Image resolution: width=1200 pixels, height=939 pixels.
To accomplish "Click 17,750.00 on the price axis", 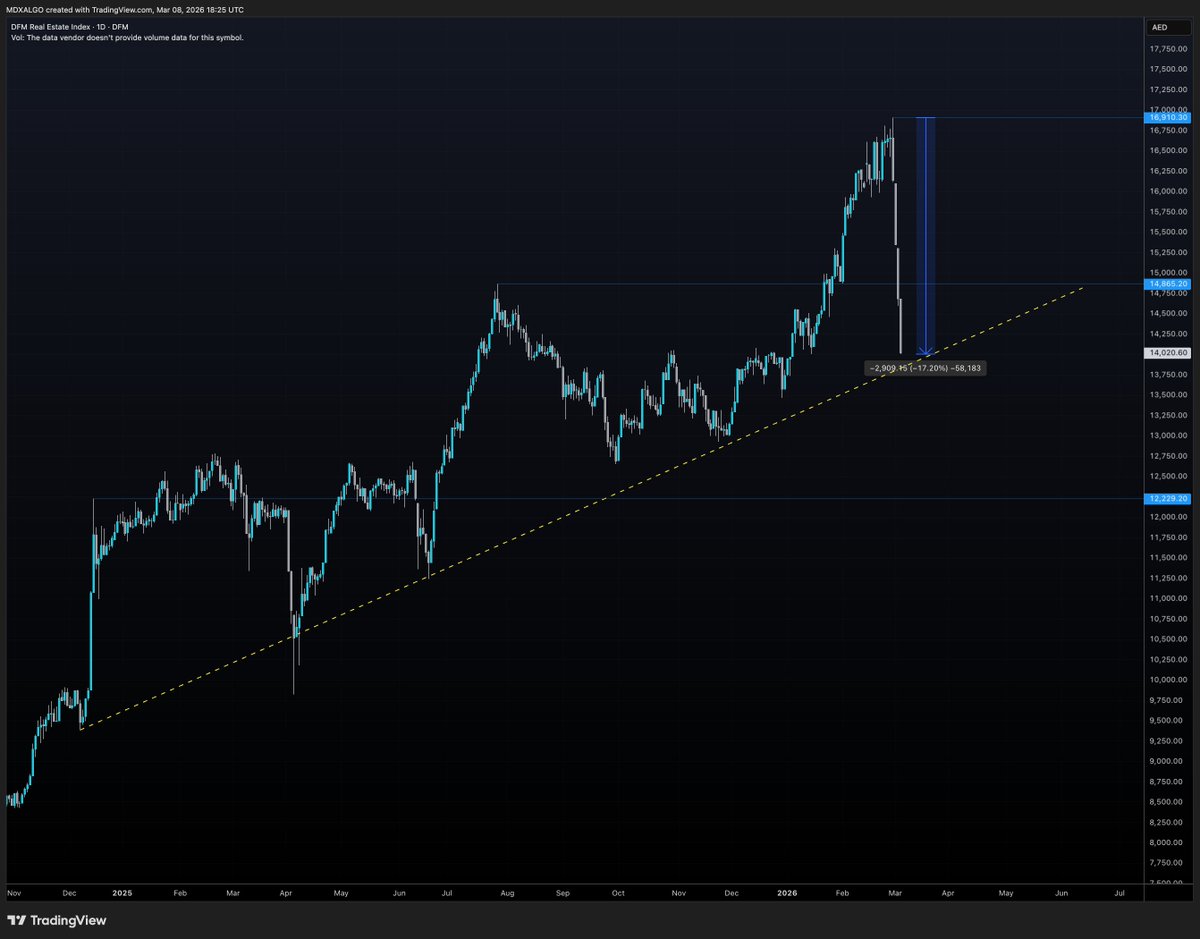I will click(1168, 48).
